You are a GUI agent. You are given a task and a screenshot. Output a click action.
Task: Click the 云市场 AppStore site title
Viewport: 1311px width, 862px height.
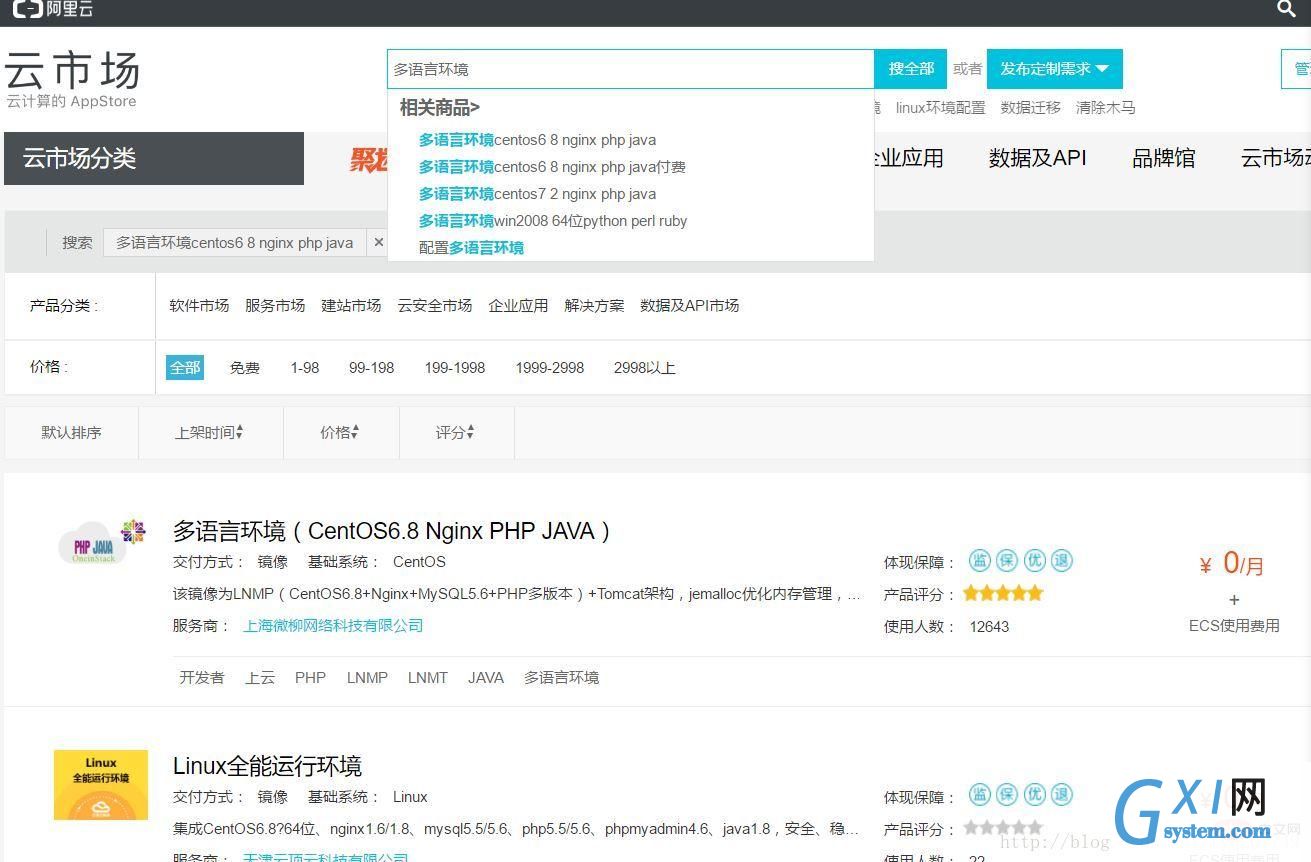72,80
